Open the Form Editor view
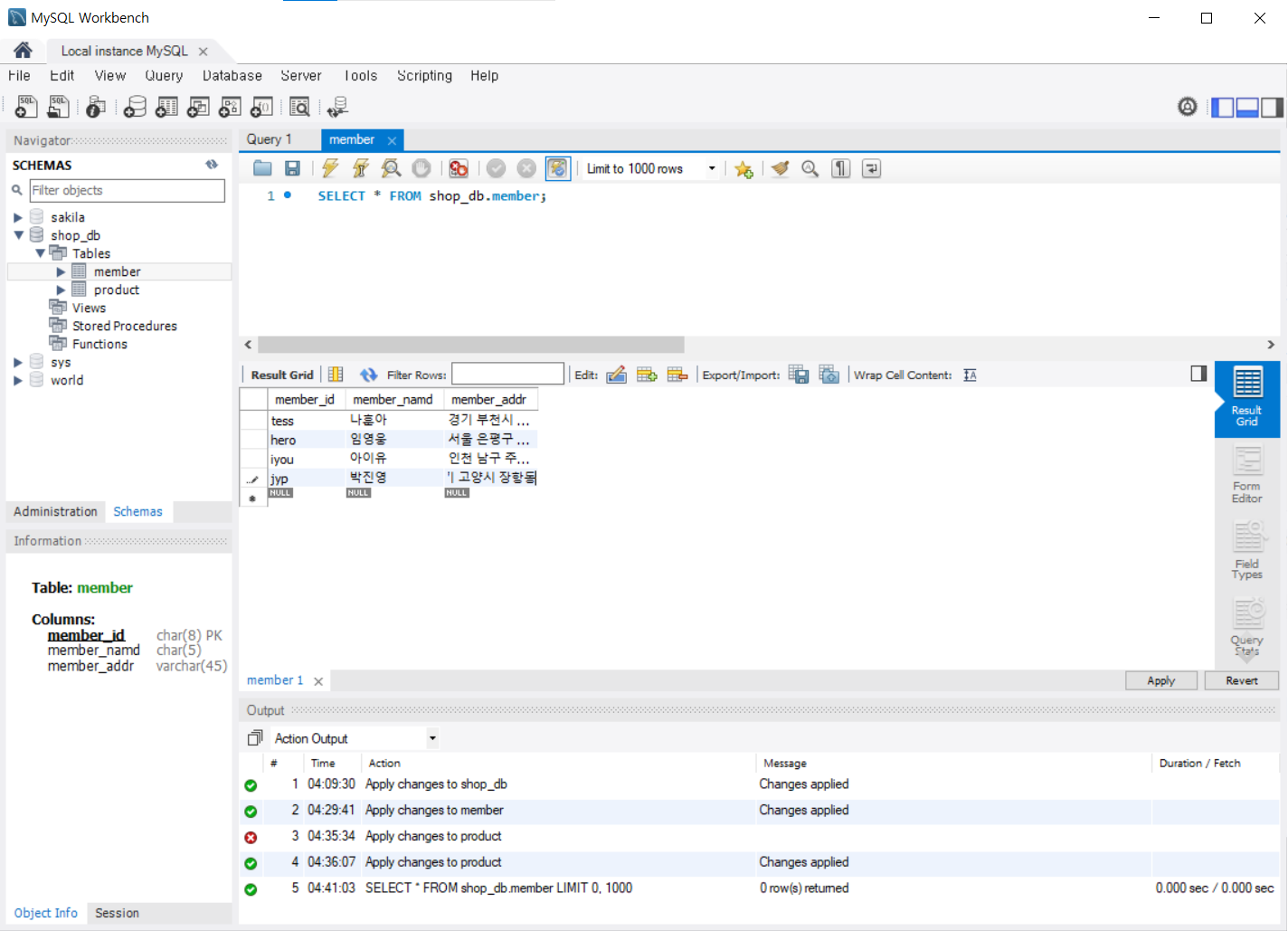This screenshot has height=931, width=1288. tap(1247, 475)
